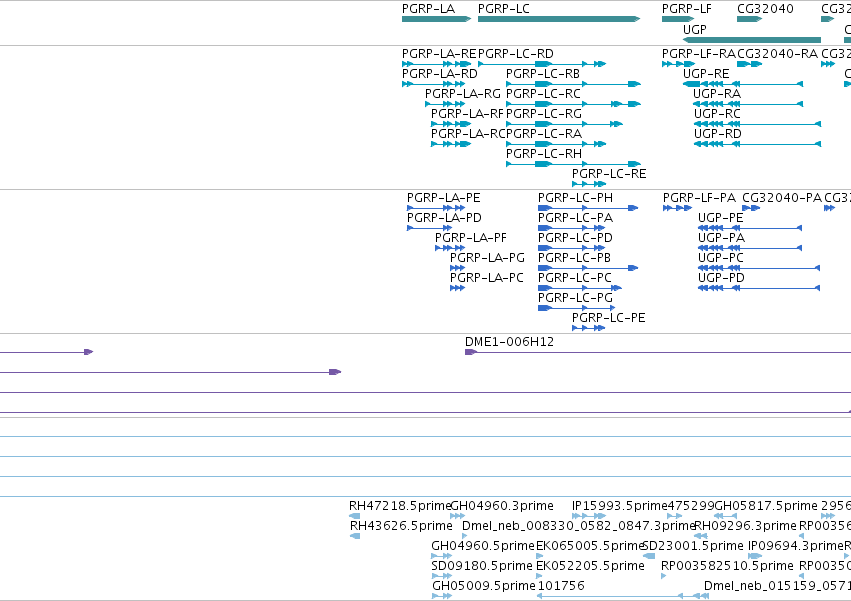
Task: Select transcript PGRP-LC-RE
Action: [609, 174]
